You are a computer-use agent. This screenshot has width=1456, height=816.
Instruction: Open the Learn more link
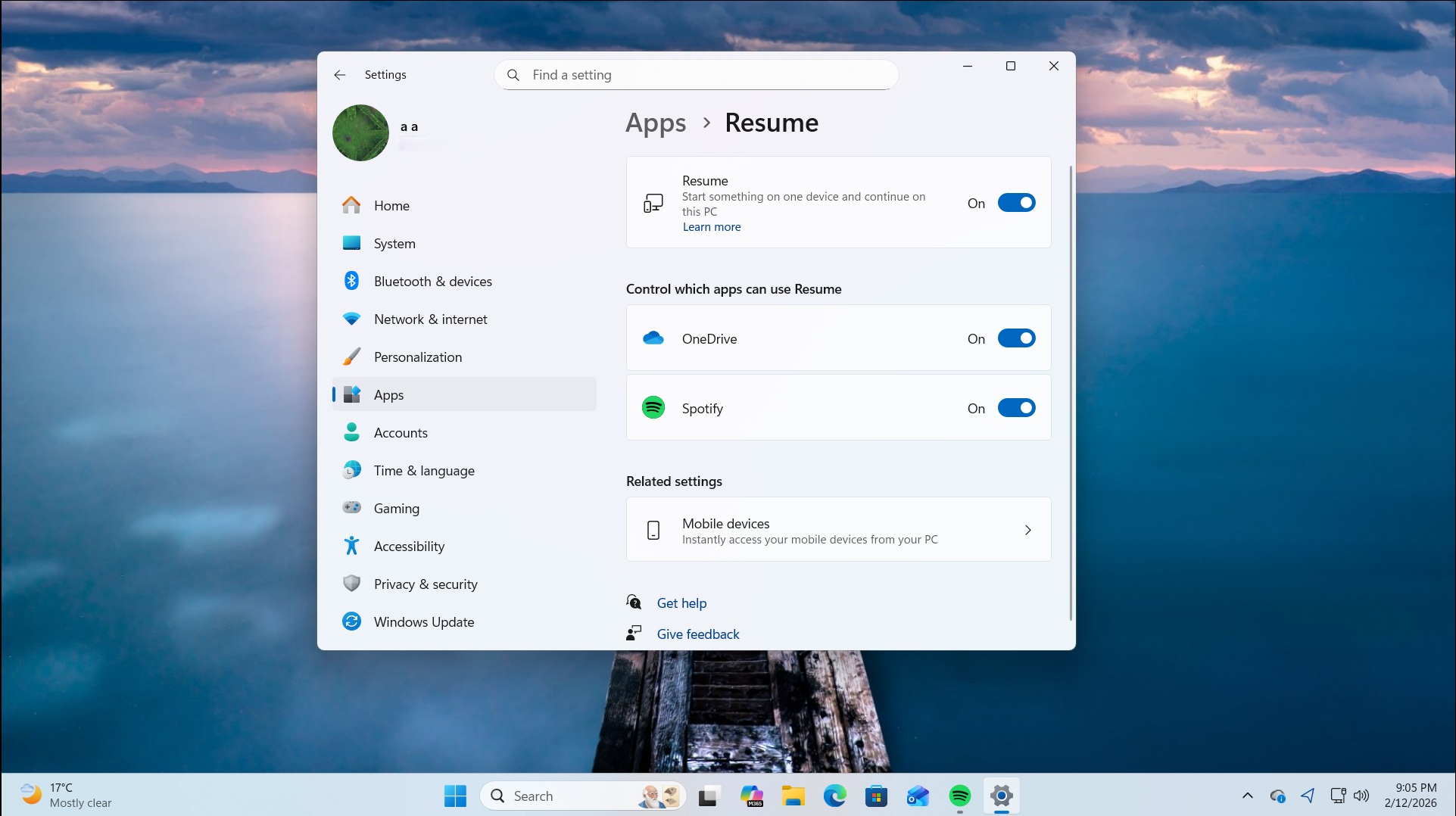(711, 226)
